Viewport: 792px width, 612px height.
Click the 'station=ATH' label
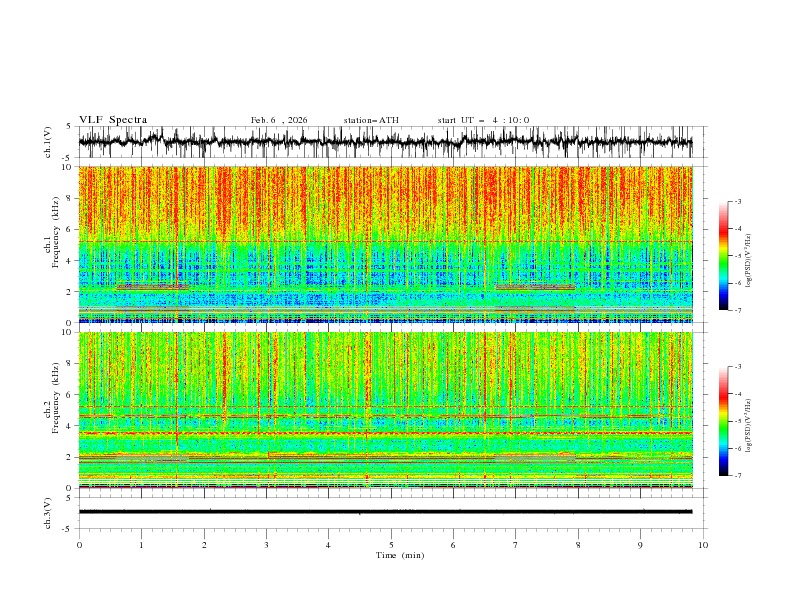point(371,120)
